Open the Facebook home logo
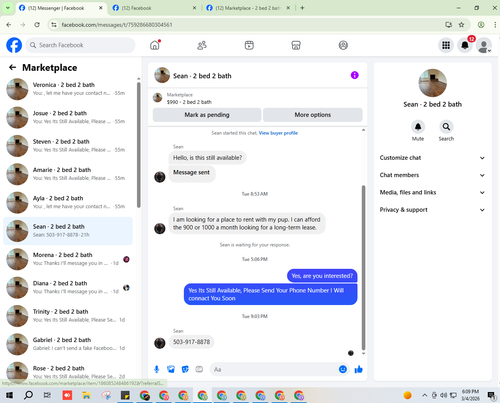 (x=14, y=45)
